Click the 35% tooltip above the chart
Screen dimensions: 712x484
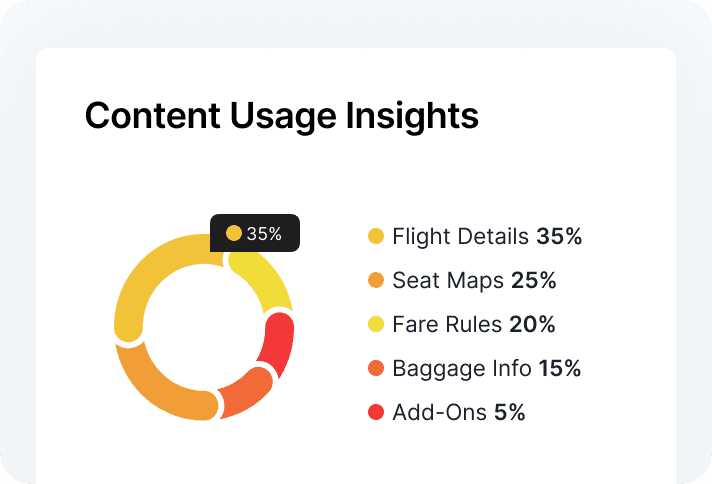255,233
